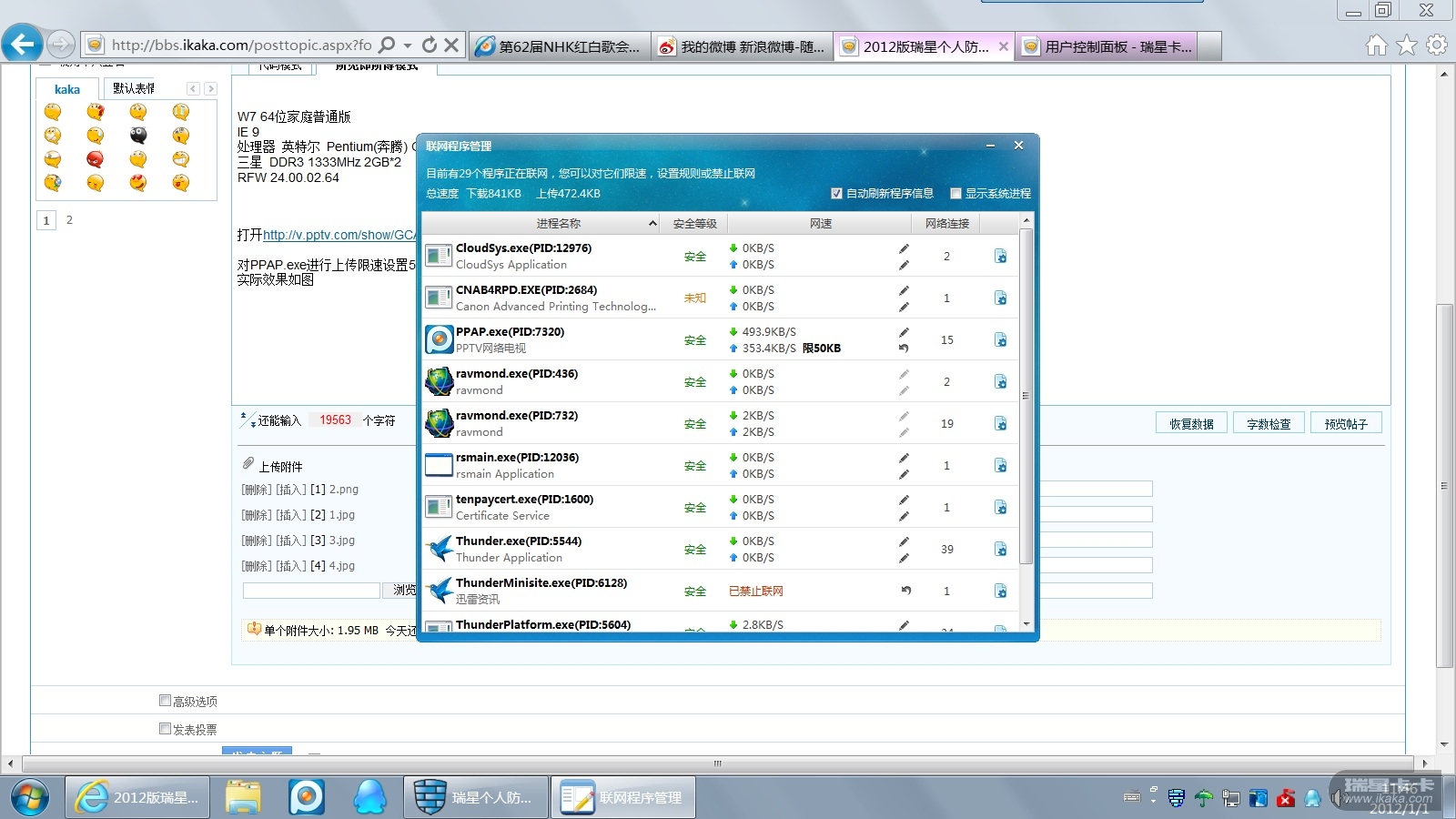Viewport: 1456px width, 819px height.
Task: Edit upload speed limit for CloudSys.exe
Action: [x=904, y=265]
